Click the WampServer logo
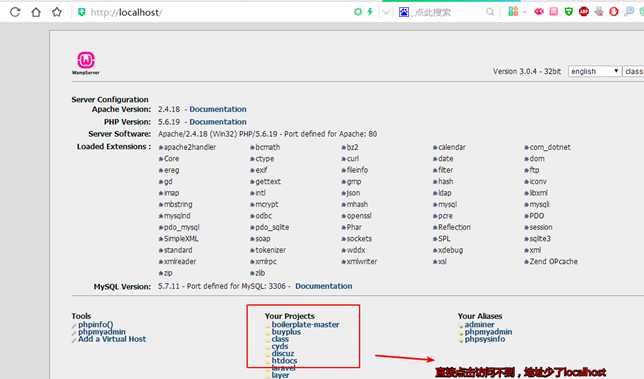The width and height of the screenshot is (644, 379). tap(86, 63)
